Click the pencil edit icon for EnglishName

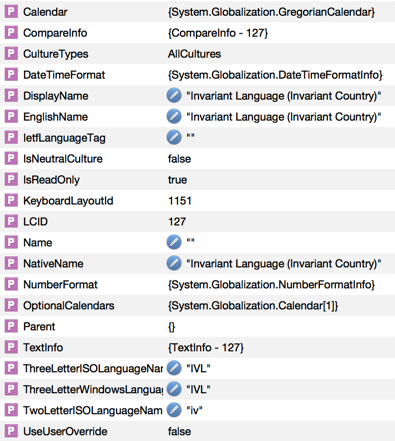174,117
